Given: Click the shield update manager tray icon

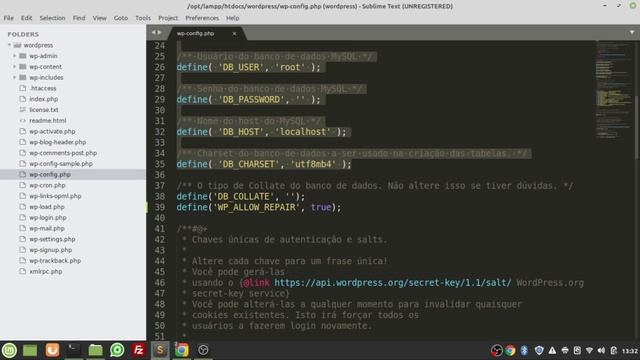Looking at the screenshot, I should (x=539, y=350).
